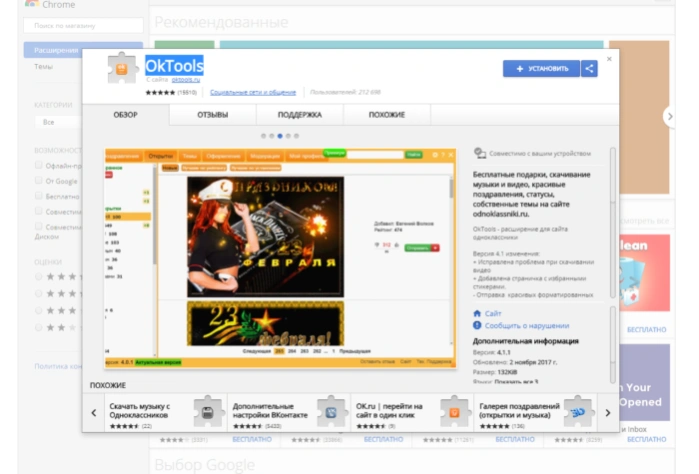Switch to the Отзывы tab
Screen dimensions: 699x474
point(213,115)
